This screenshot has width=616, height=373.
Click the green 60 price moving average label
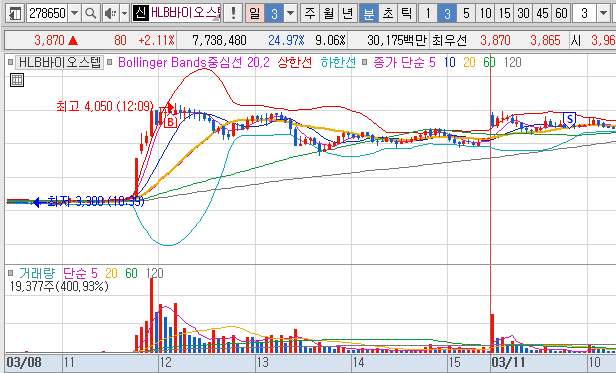coord(489,62)
